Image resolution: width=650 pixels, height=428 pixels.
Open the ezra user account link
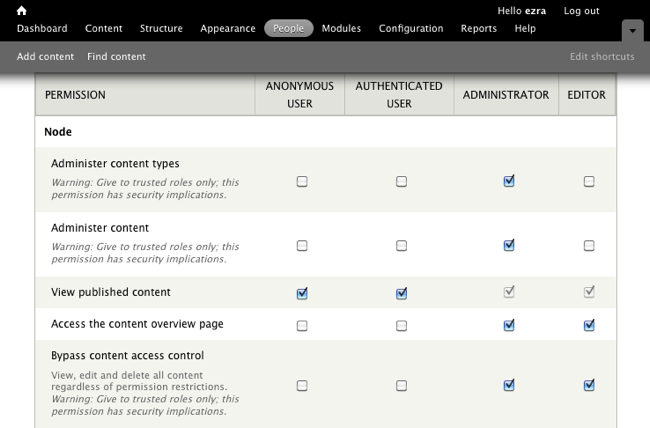[535, 10]
